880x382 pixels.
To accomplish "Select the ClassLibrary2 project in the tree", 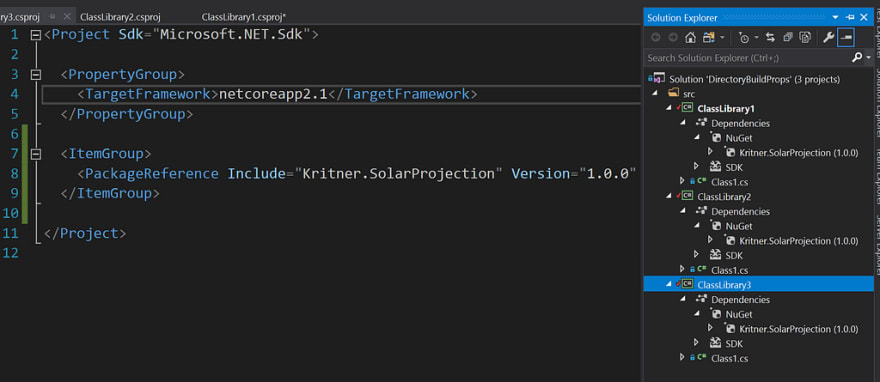I will pos(724,196).
